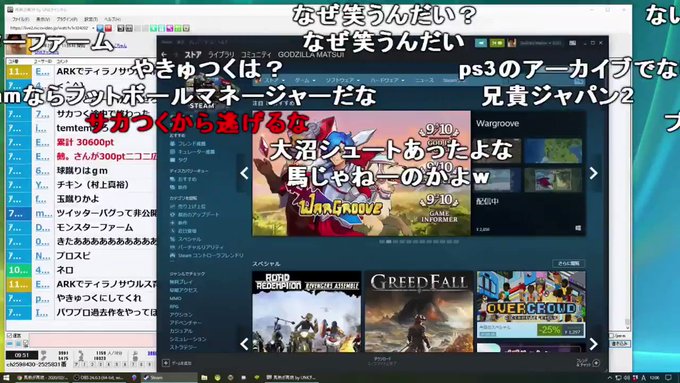Toggle the checkbox at comment viewer bottom right
This screenshot has width=680, height=383.
611,336
